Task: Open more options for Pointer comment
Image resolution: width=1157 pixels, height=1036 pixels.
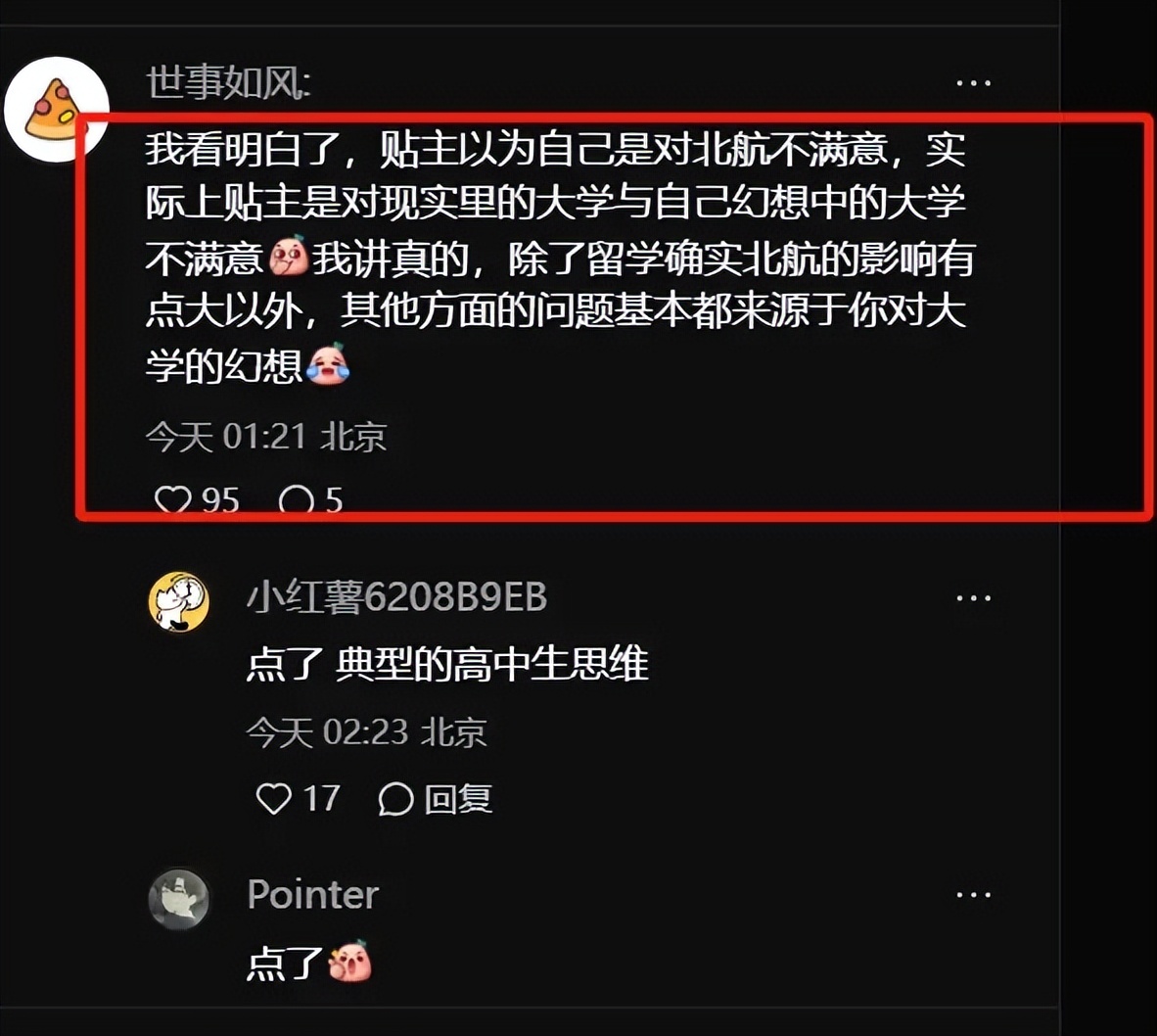Action: click(x=973, y=895)
